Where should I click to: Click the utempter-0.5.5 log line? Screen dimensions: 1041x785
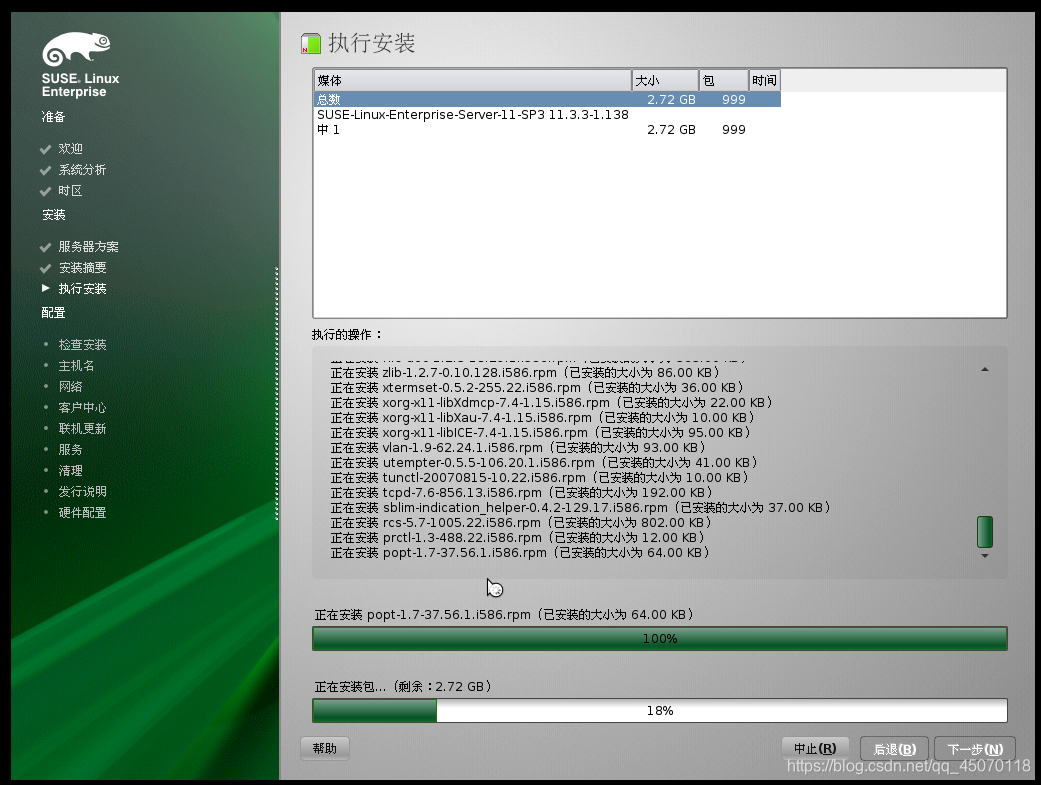point(544,462)
